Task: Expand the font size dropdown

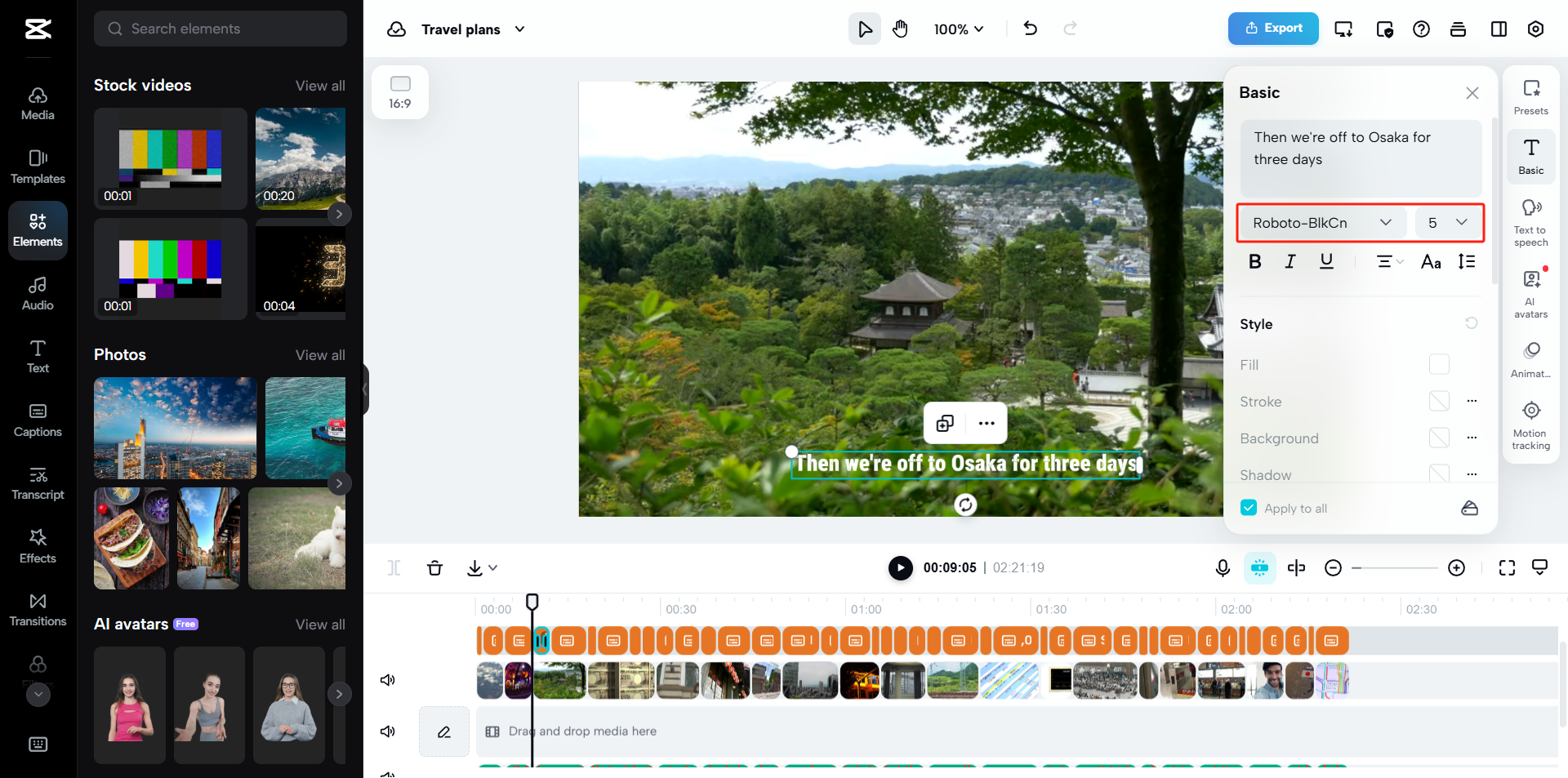Action: click(x=1448, y=223)
